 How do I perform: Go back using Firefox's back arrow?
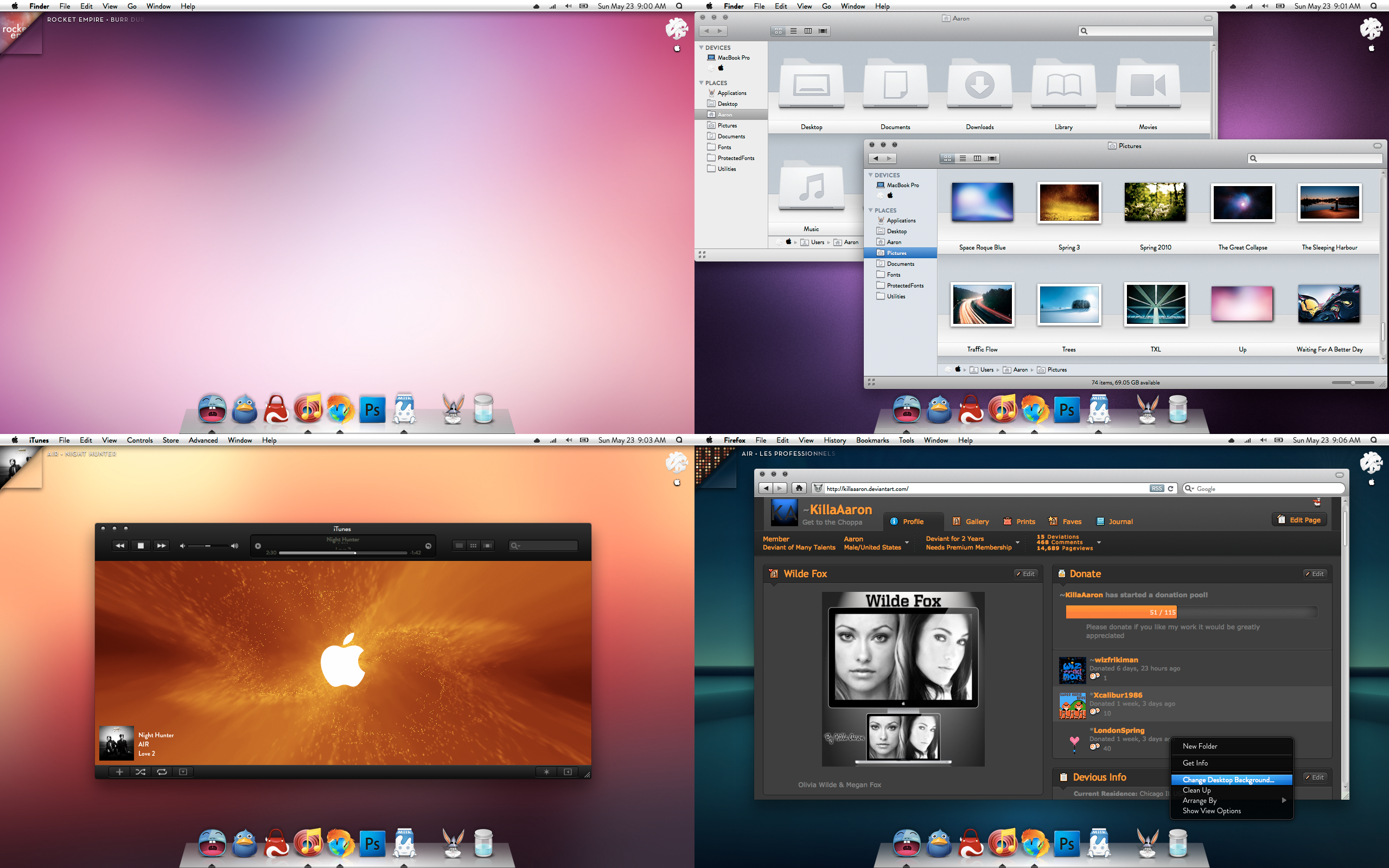click(x=765, y=489)
